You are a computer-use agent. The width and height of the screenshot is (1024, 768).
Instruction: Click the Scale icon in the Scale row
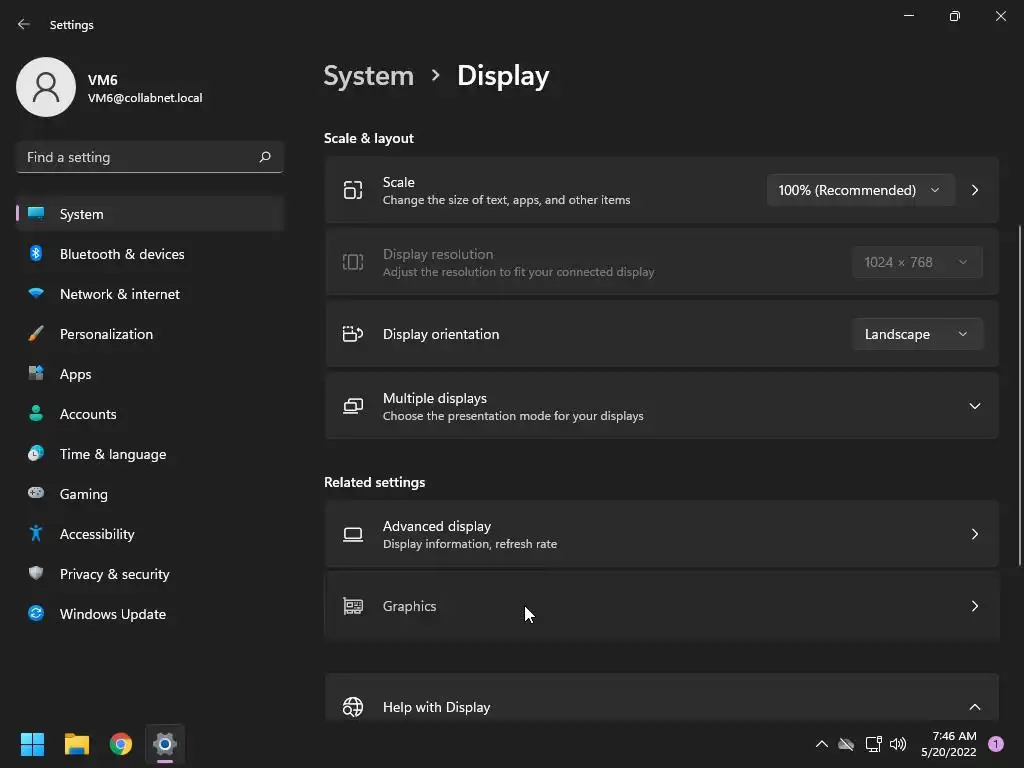click(x=353, y=190)
